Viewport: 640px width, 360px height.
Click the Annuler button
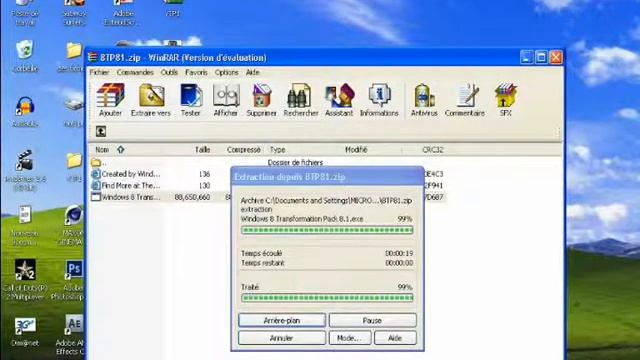282,338
